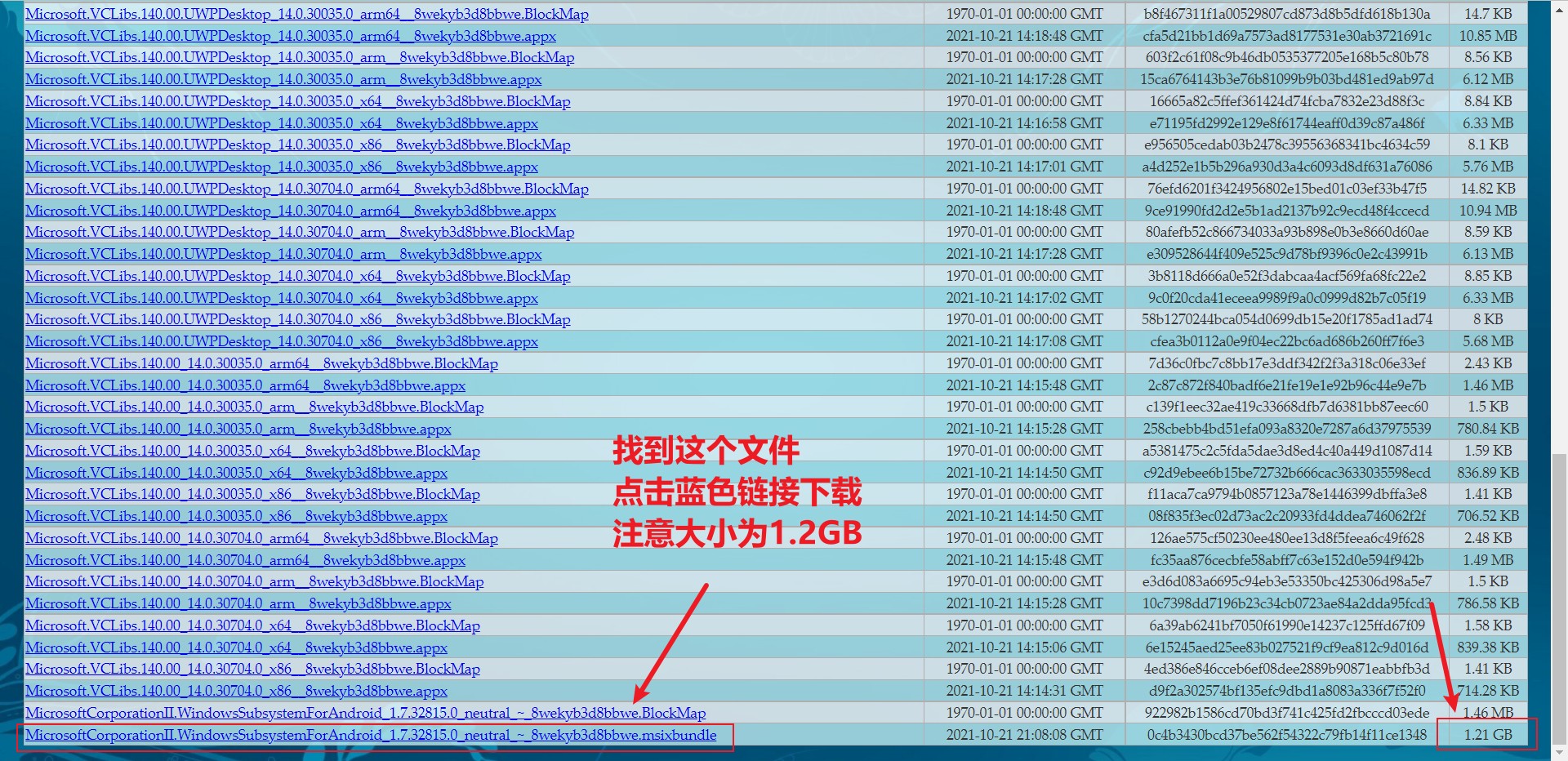Screen dimensions: 1568x761
Task: Open VCLibs.140.00_14.0.30035.0 x64 BlockMap link
Action: pyautogui.click(x=252, y=451)
